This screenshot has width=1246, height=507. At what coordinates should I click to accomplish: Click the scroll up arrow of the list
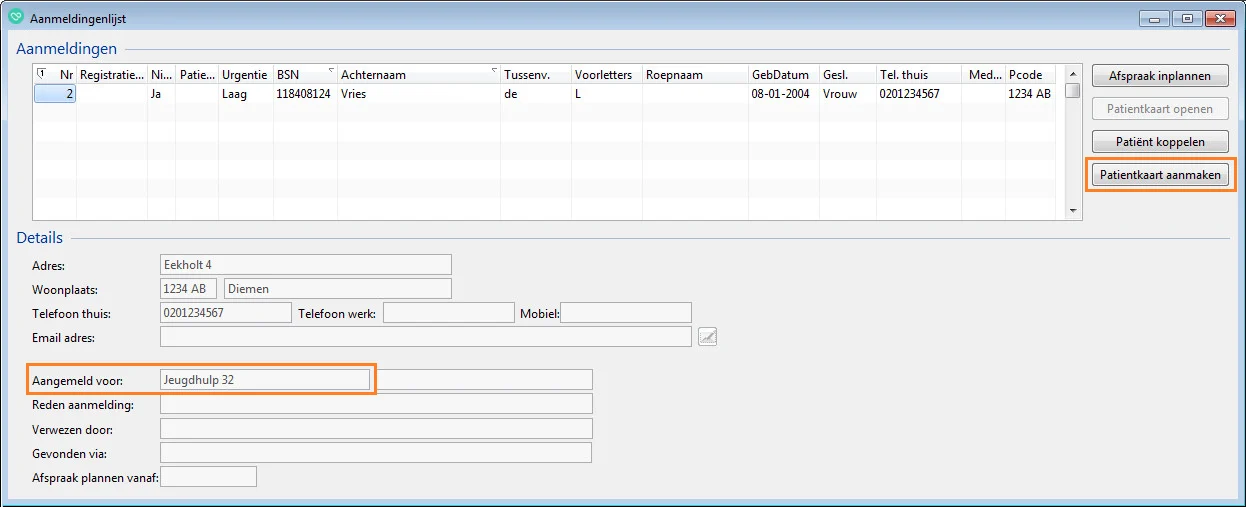[1073, 74]
